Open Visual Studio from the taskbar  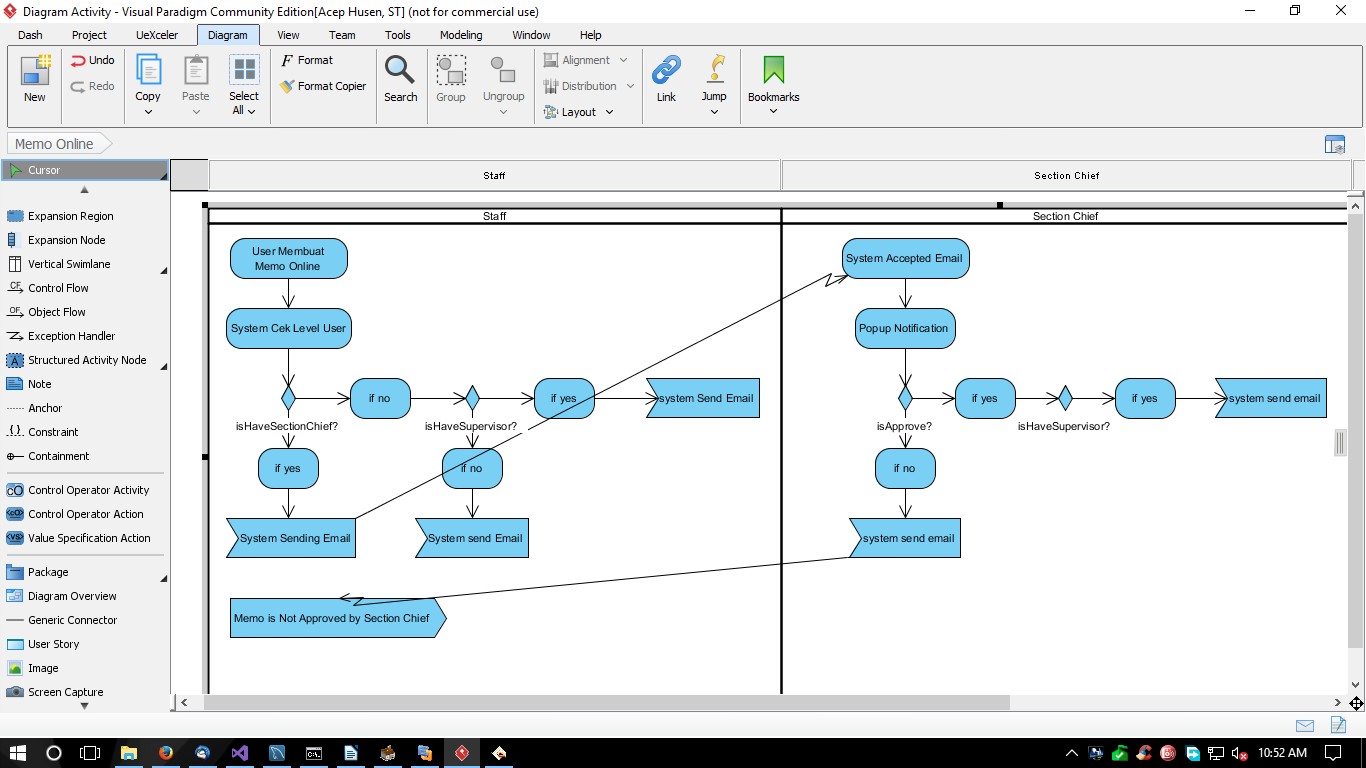[239, 752]
